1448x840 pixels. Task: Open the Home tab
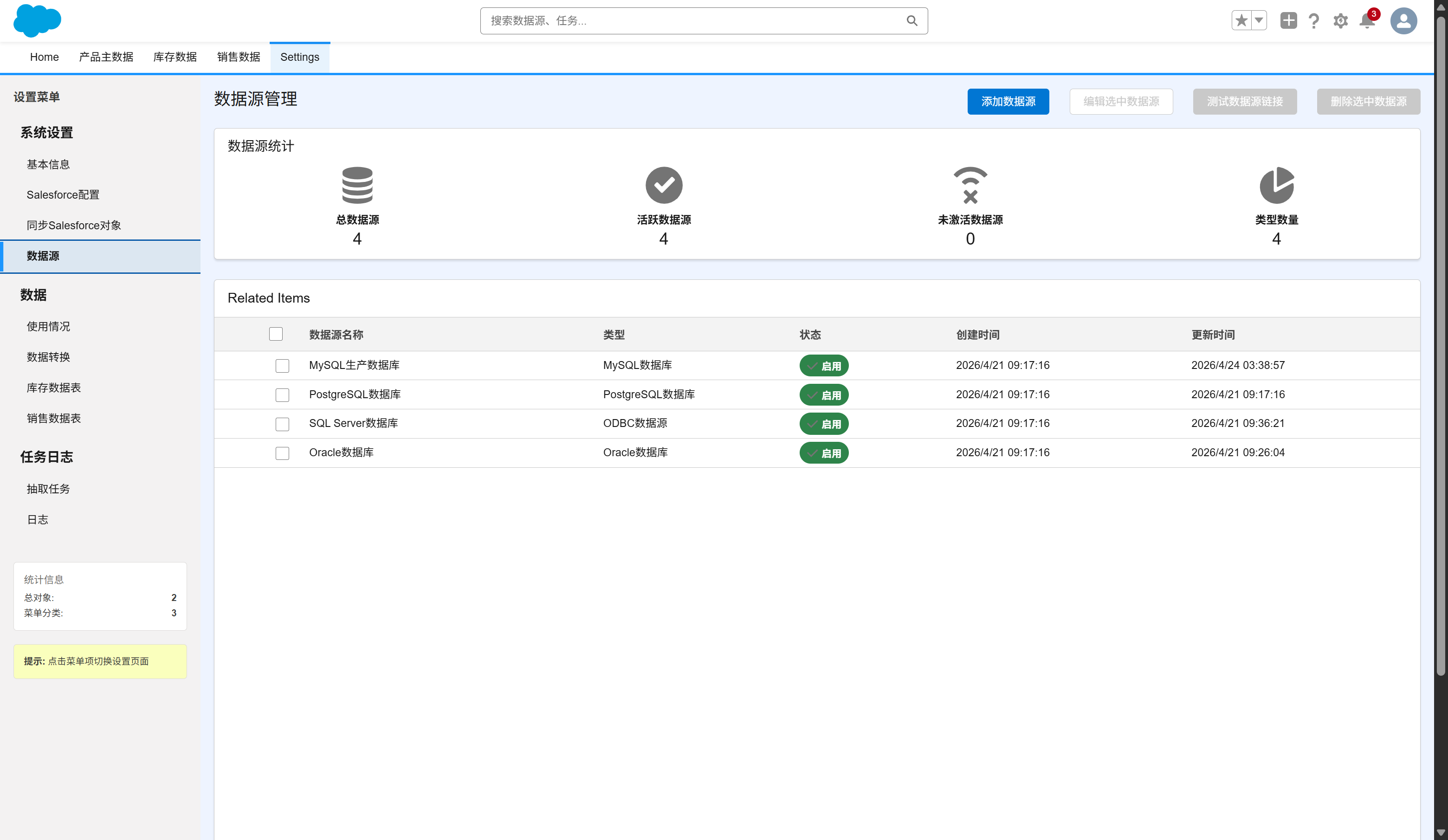[x=44, y=57]
